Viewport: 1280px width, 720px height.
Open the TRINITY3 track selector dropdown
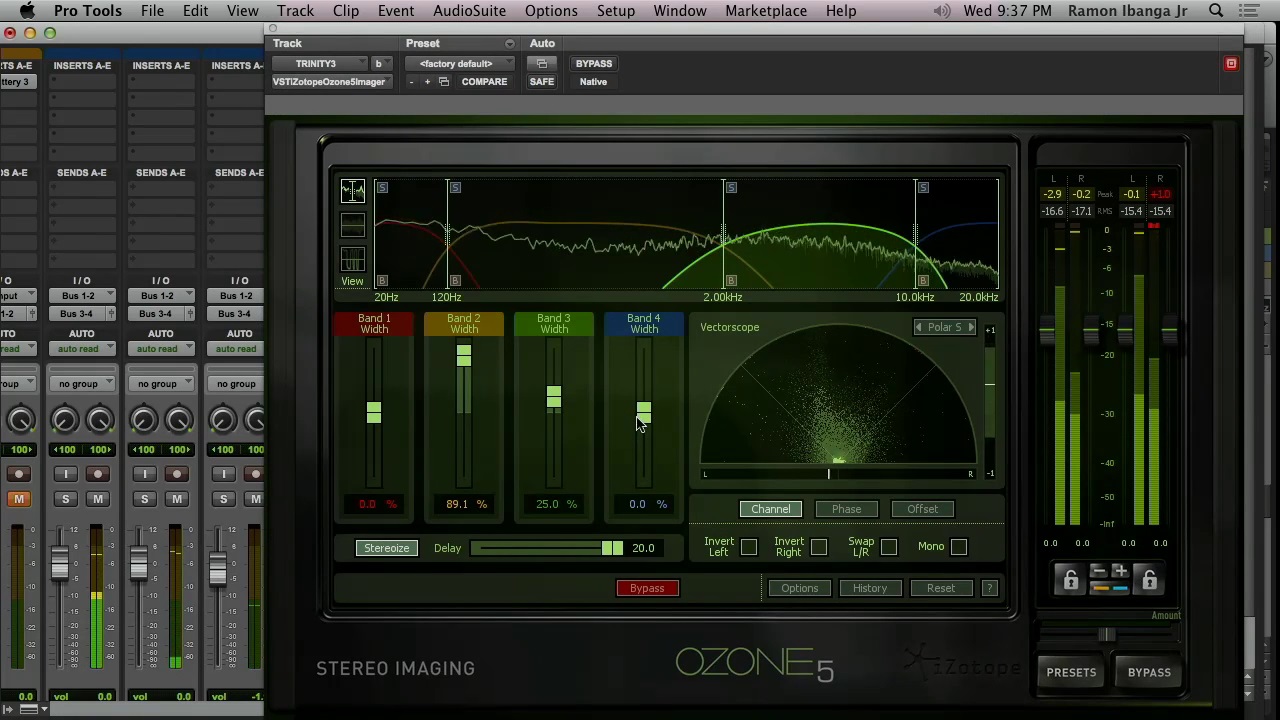tap(320, 64)
